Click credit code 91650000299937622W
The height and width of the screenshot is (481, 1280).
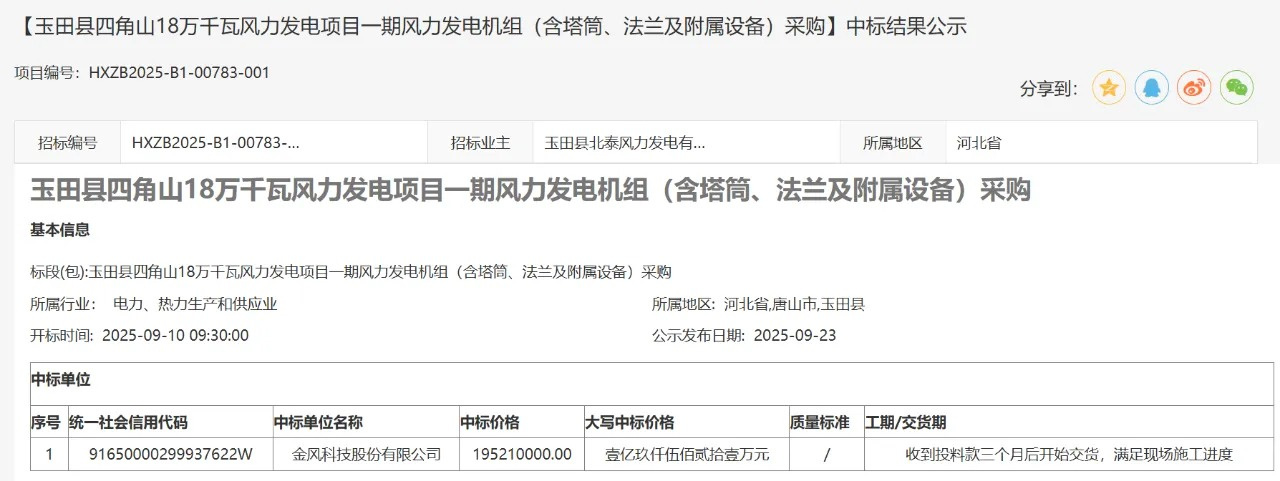point(171,454)
